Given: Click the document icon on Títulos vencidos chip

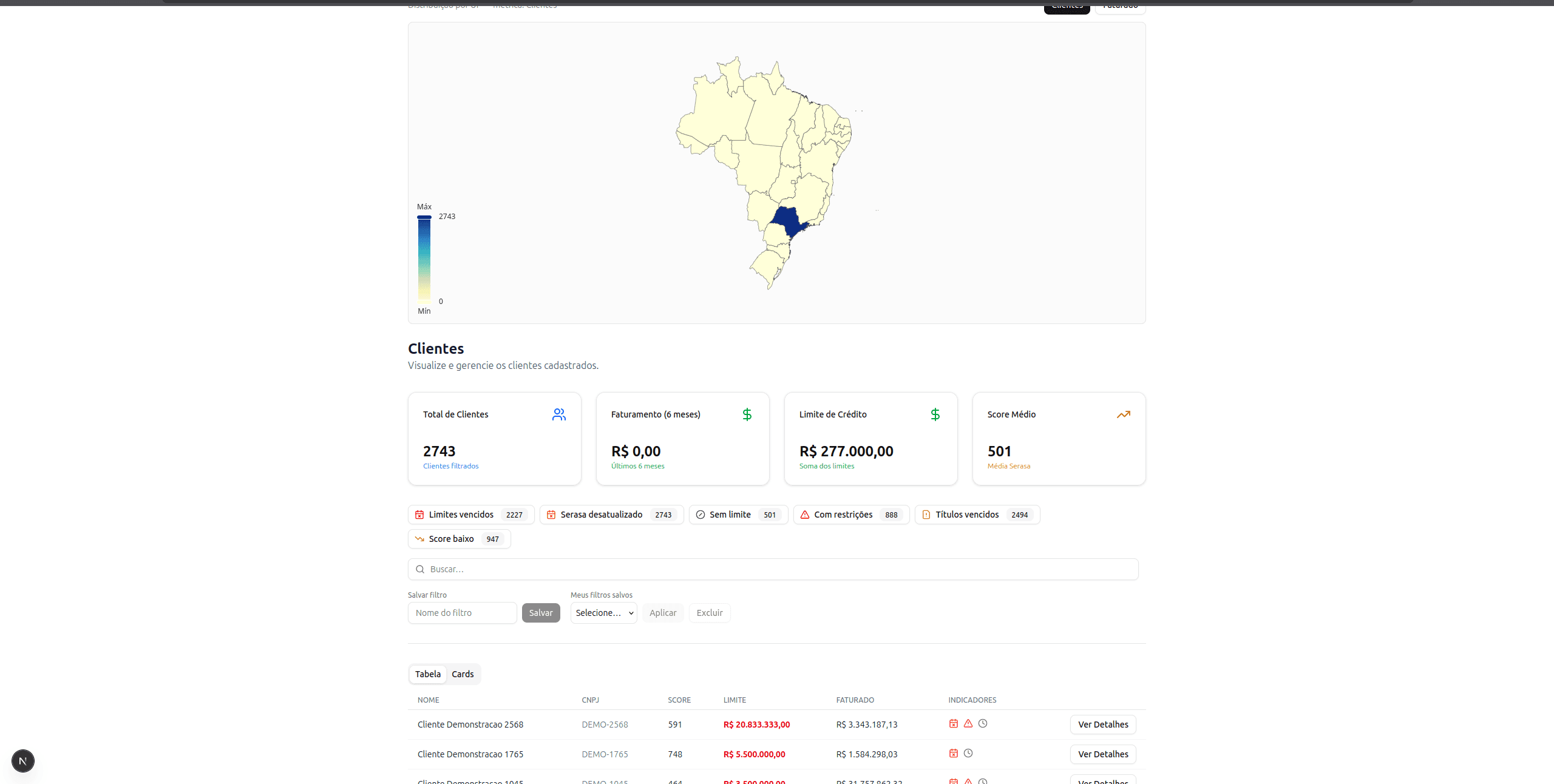Looking at the screenshot, I should [926, 515].
